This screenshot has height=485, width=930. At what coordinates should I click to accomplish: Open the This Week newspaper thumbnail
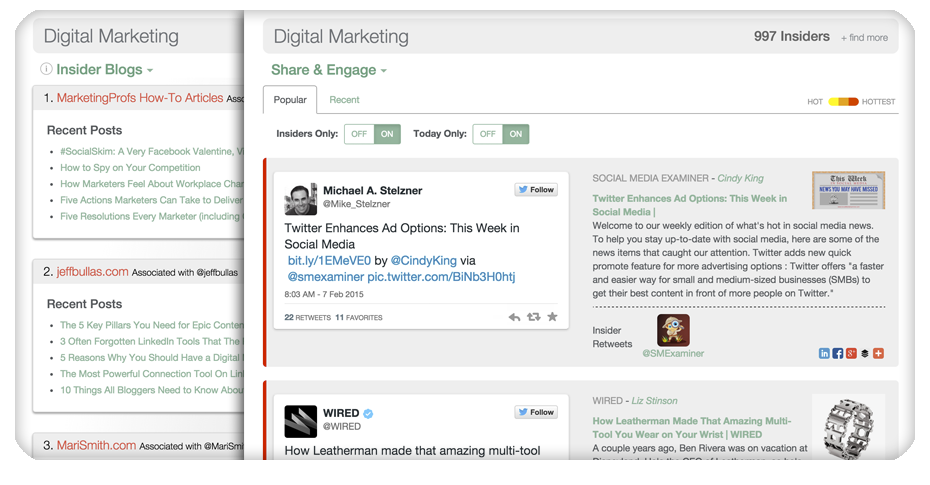[848, 190]
